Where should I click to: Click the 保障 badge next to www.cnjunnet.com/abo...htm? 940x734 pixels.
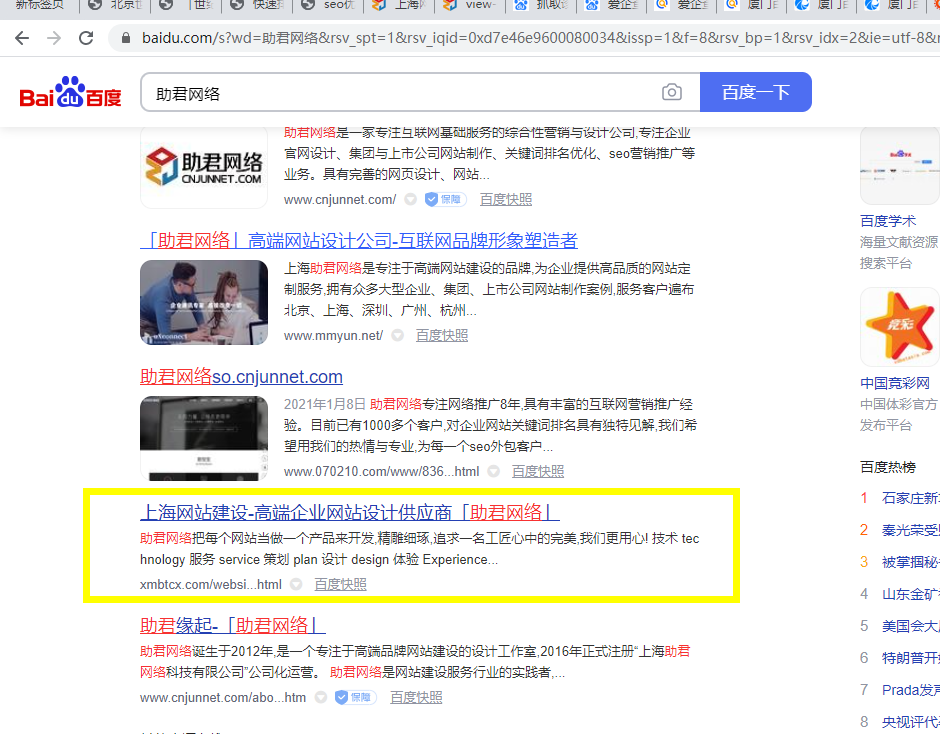point(355,697)
